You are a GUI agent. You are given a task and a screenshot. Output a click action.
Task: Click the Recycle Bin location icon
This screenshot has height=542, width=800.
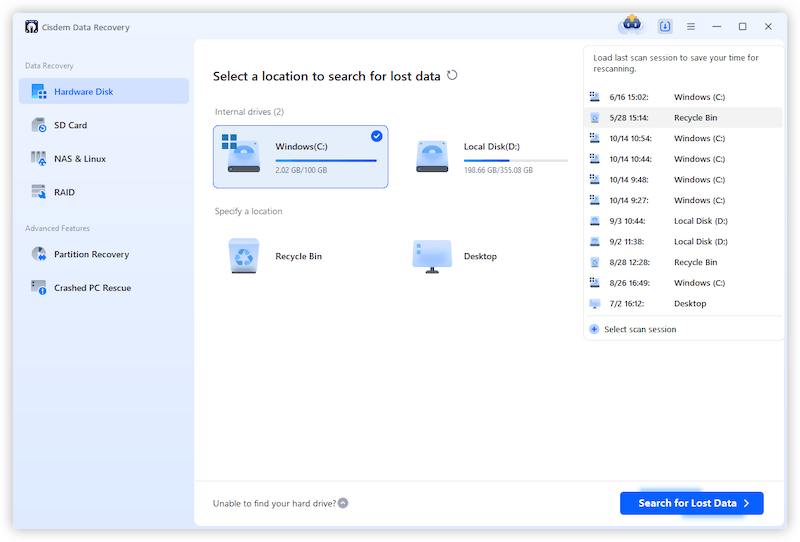(x=244, y=256)
